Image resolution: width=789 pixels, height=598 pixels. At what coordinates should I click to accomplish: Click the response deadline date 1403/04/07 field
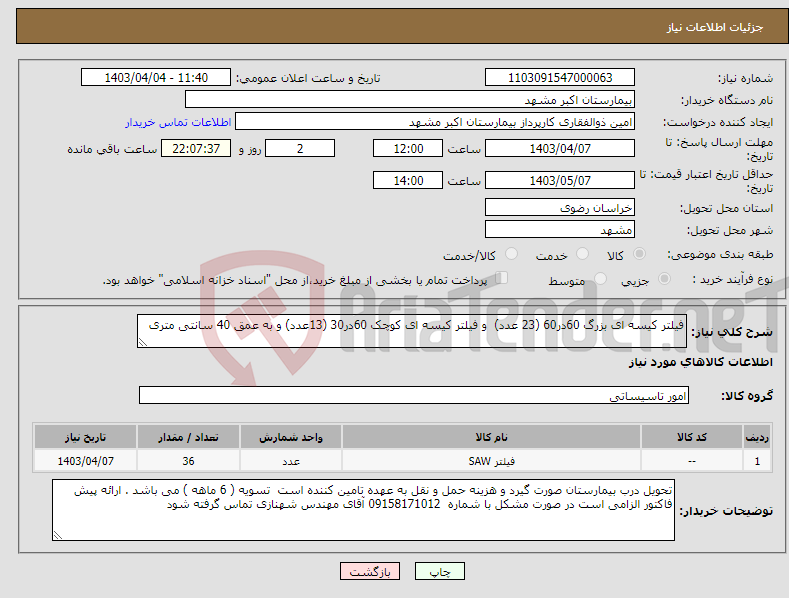coord(560,148)
